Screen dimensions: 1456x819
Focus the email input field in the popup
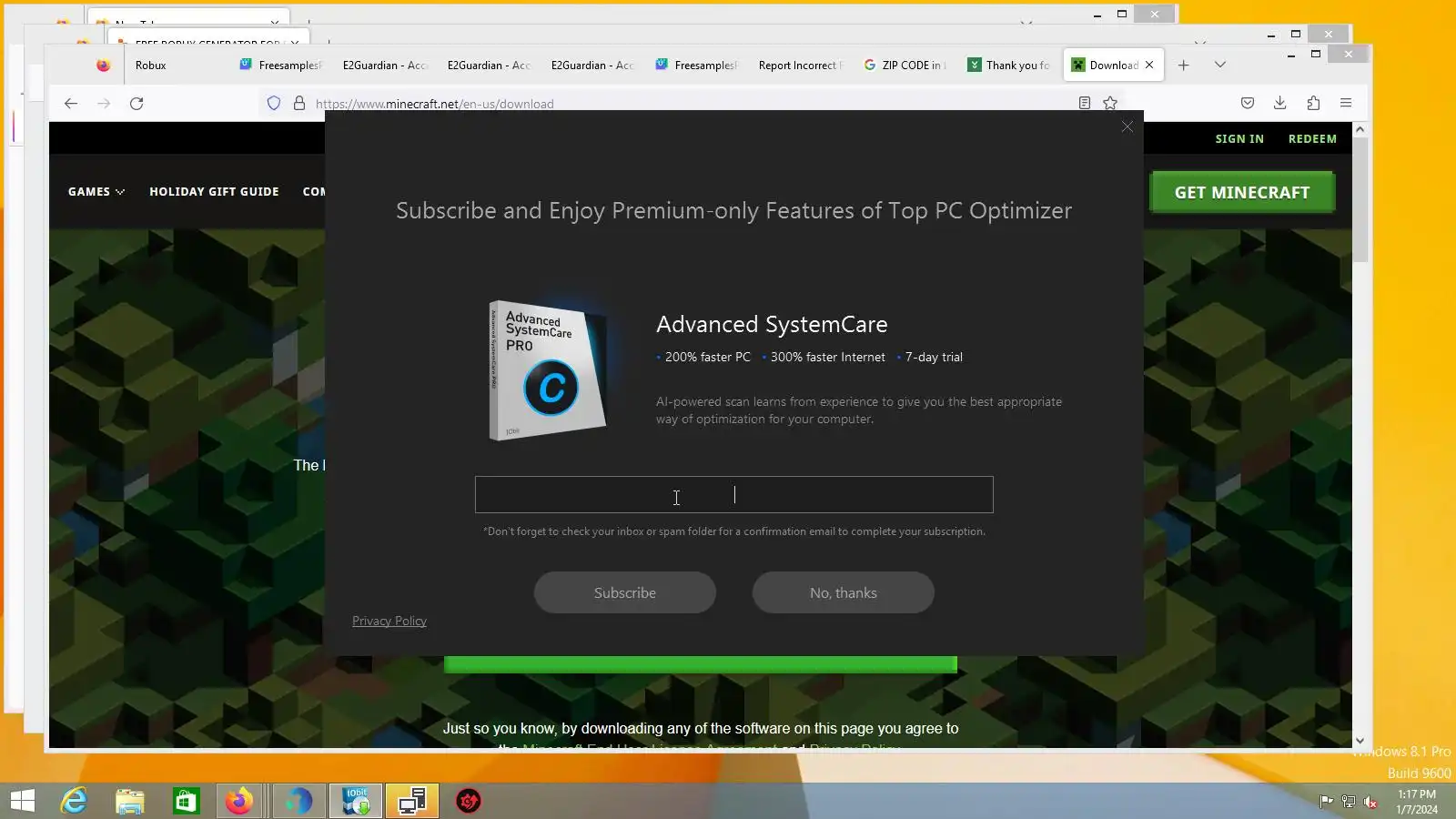pos(733,494)
